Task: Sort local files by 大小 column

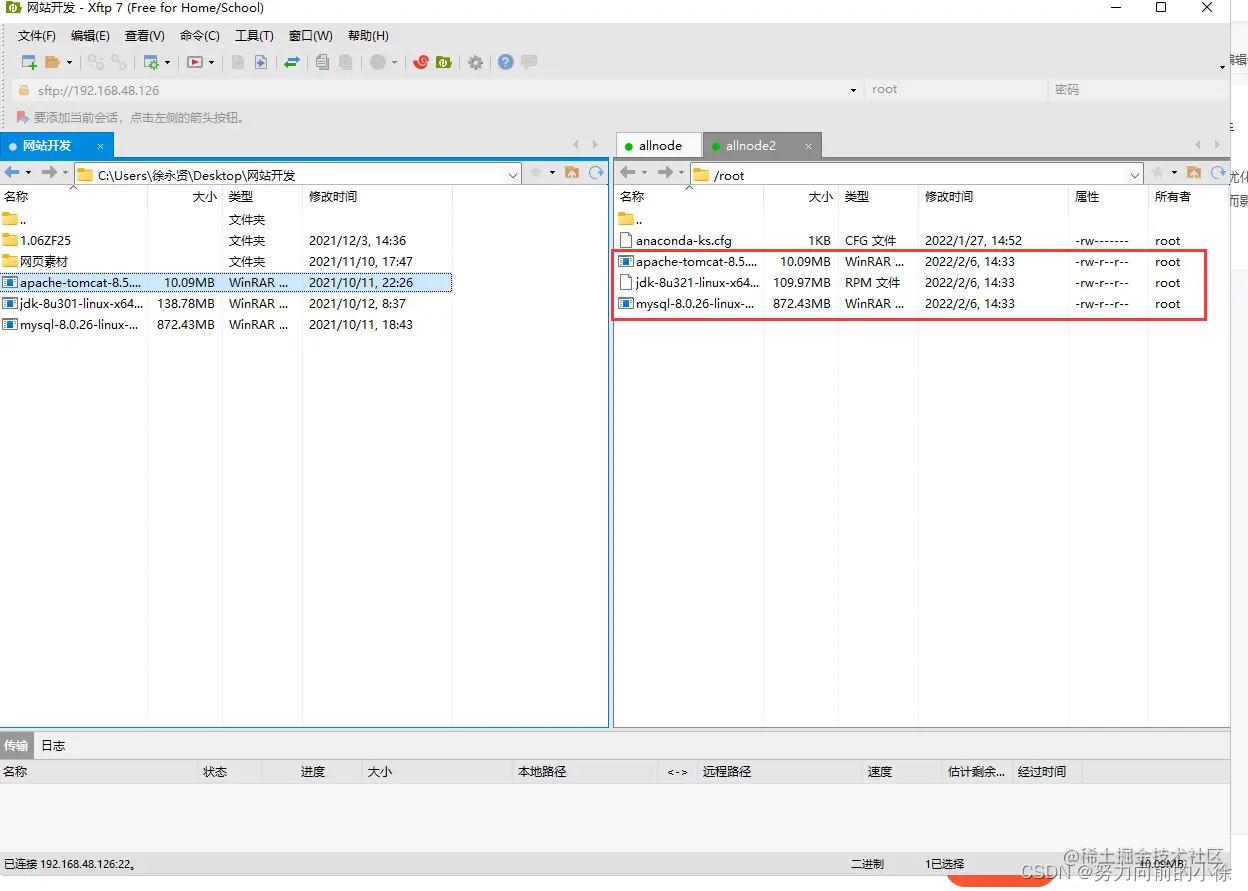Action: pos(185,197)
